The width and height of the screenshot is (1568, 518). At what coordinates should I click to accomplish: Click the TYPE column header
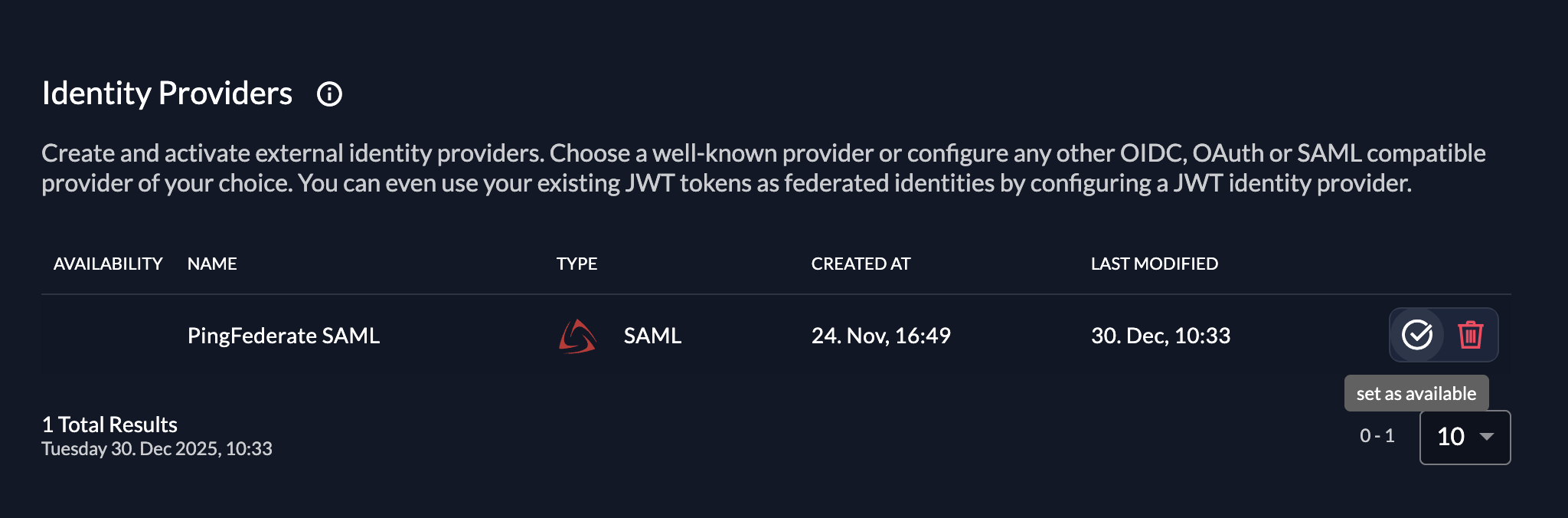pyautogui.click(x=577, y=264)
